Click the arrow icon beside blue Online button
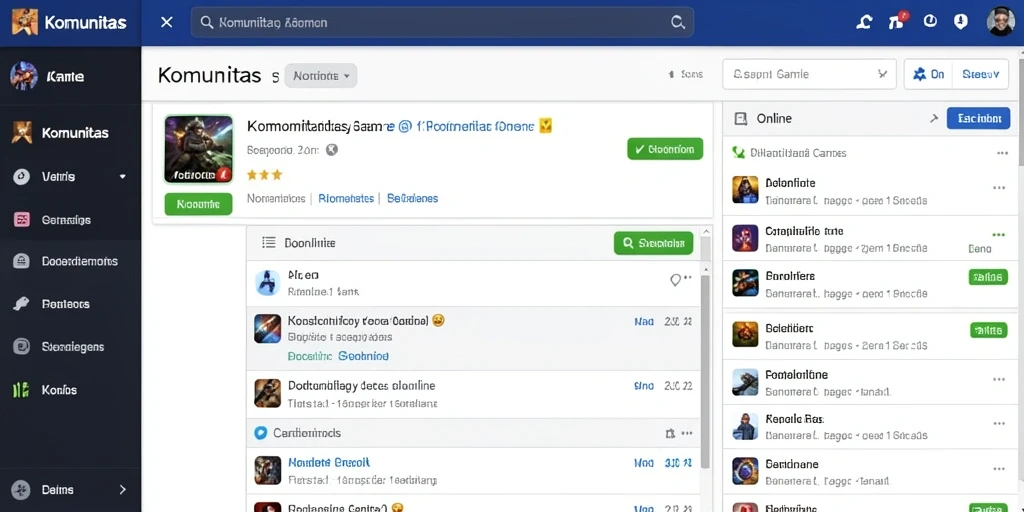 coord(934,118)
